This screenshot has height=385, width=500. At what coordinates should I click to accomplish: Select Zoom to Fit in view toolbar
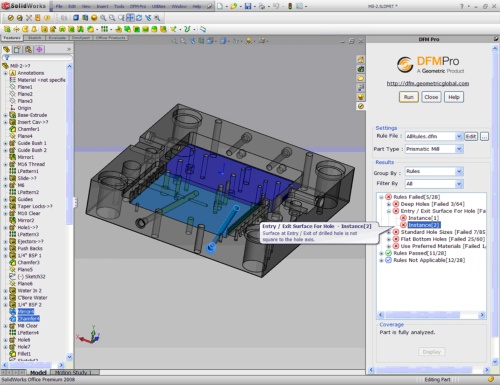pyautogui.click(x=103, y=18)
